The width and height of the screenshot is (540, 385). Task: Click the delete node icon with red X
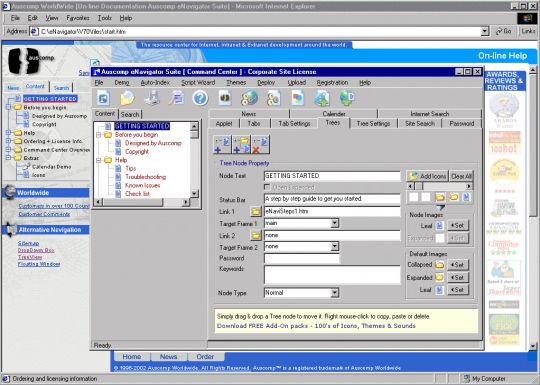coord(260,145)
